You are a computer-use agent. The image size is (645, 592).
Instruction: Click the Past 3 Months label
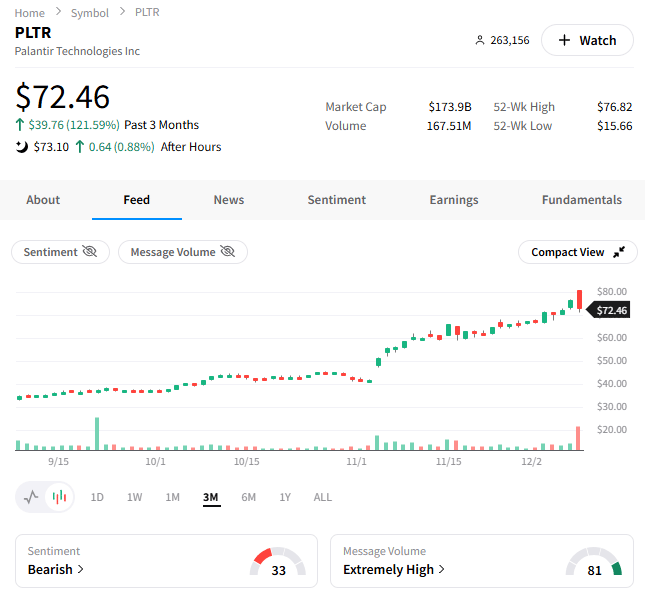tap(162, 125)
